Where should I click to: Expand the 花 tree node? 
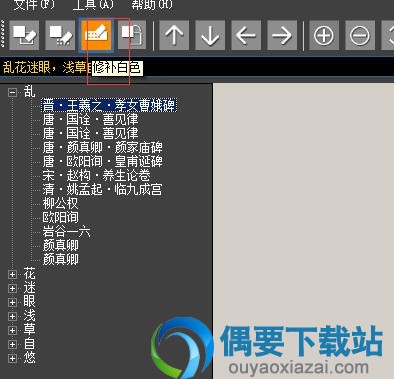tap(13, 274)
